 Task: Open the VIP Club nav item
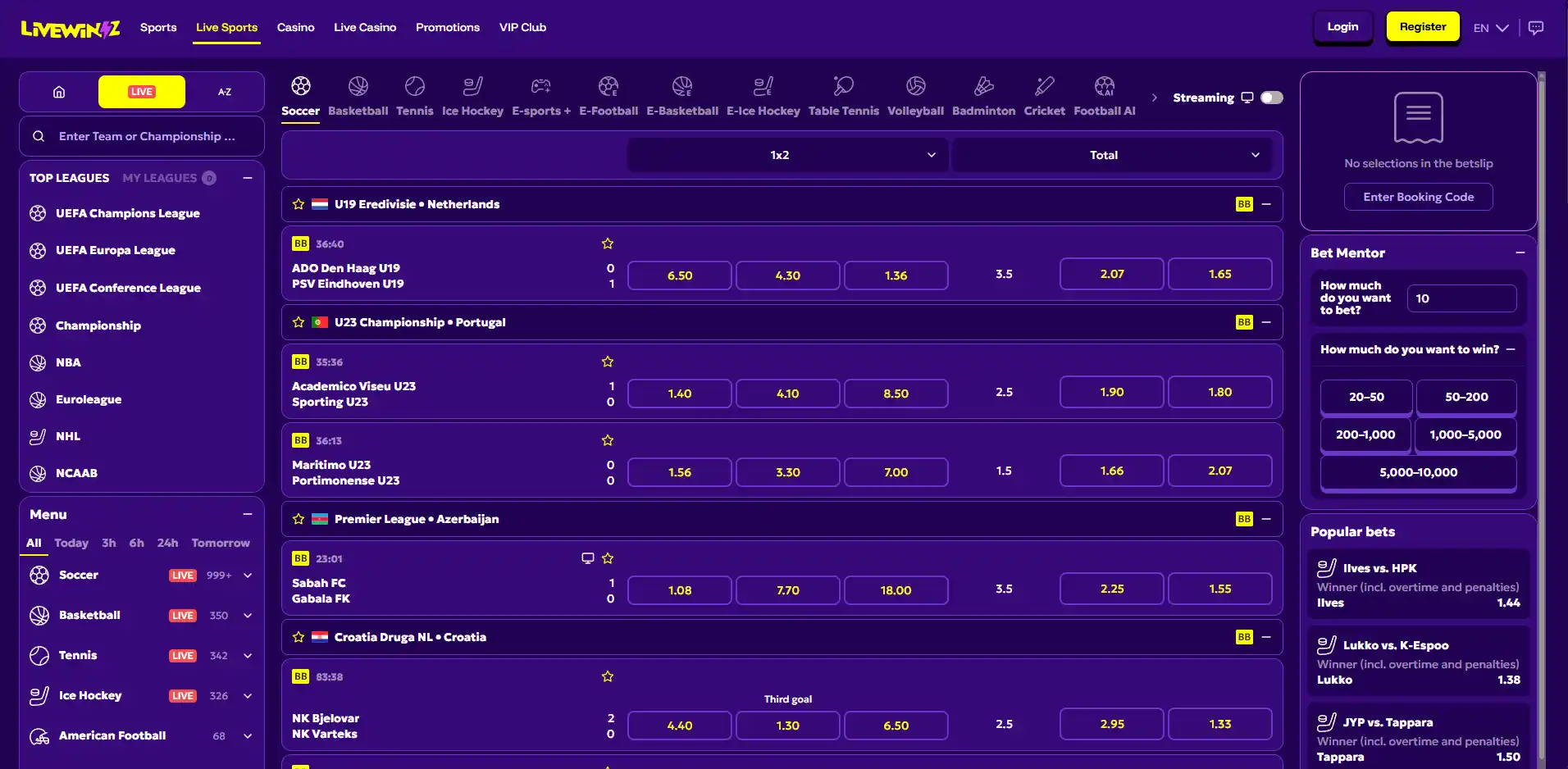tap(522, 27)
